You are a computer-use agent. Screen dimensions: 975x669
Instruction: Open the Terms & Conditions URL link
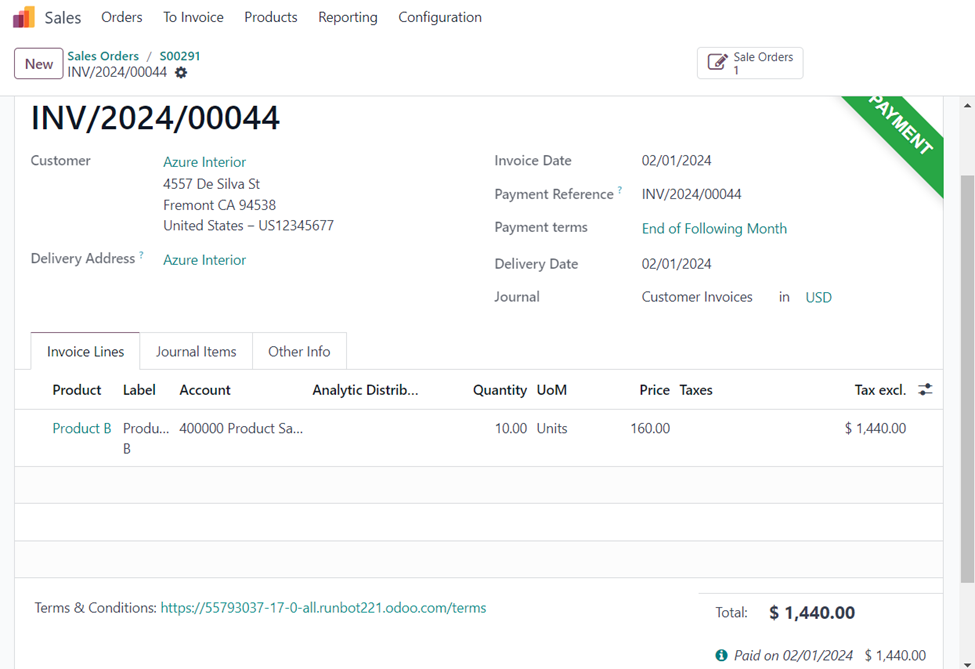pyautogui.click(x=323, y=608)
